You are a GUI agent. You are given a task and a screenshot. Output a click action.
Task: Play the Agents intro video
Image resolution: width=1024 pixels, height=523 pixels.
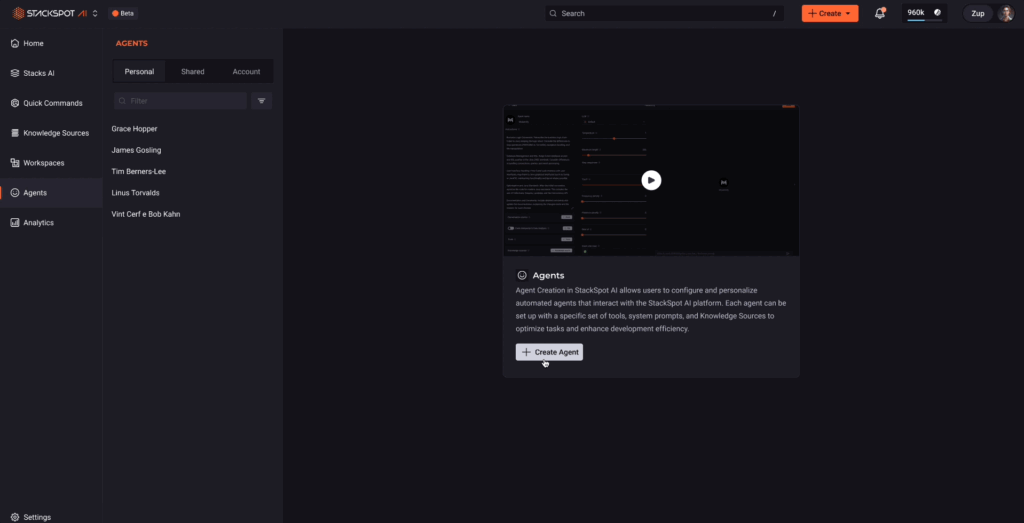[651, 180]
